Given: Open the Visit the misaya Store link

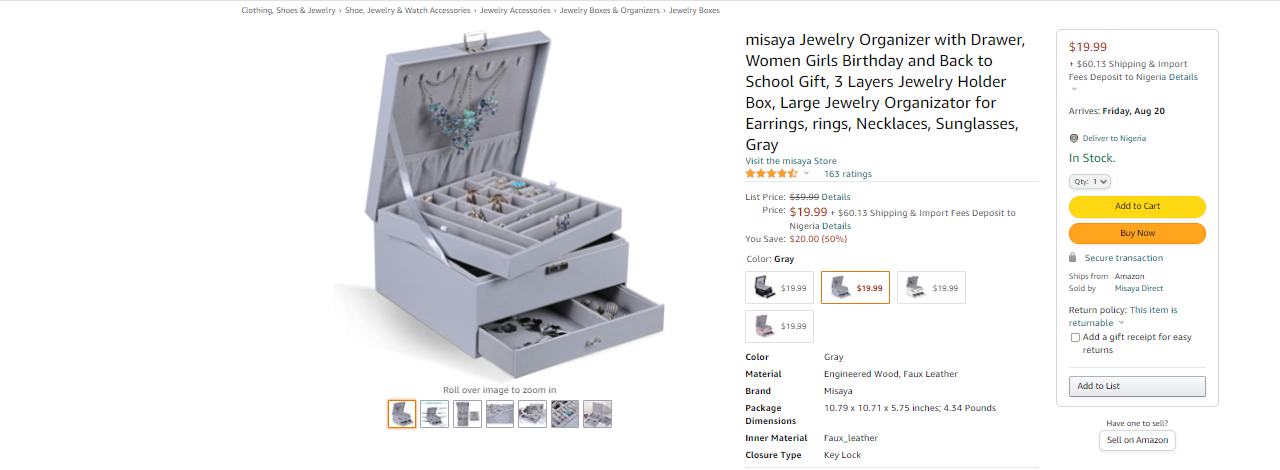Looking at the screenshot, I should point(791,161).
